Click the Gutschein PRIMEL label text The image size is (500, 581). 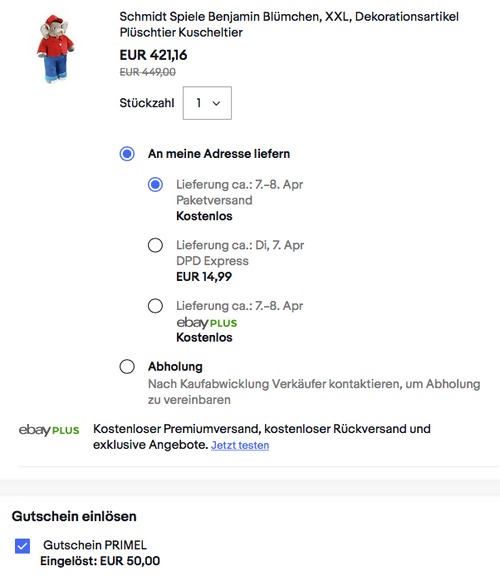coord(95,545)
